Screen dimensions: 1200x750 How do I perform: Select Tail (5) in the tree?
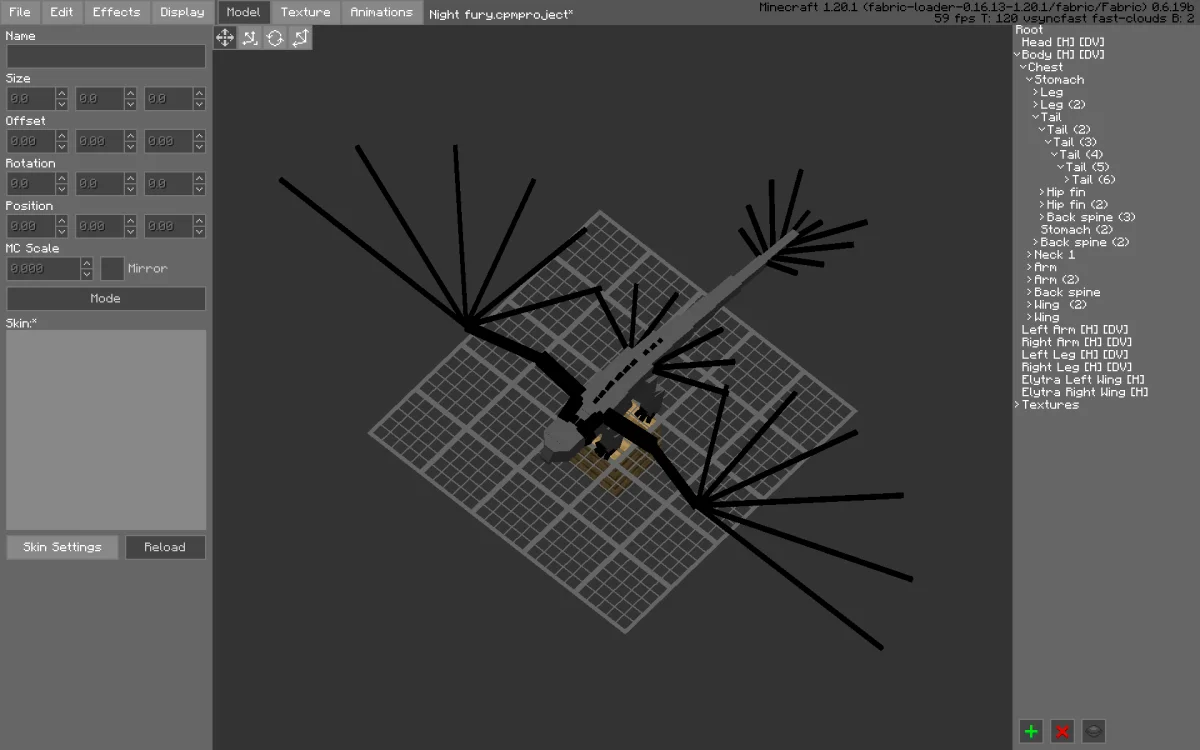[1087, 167]
